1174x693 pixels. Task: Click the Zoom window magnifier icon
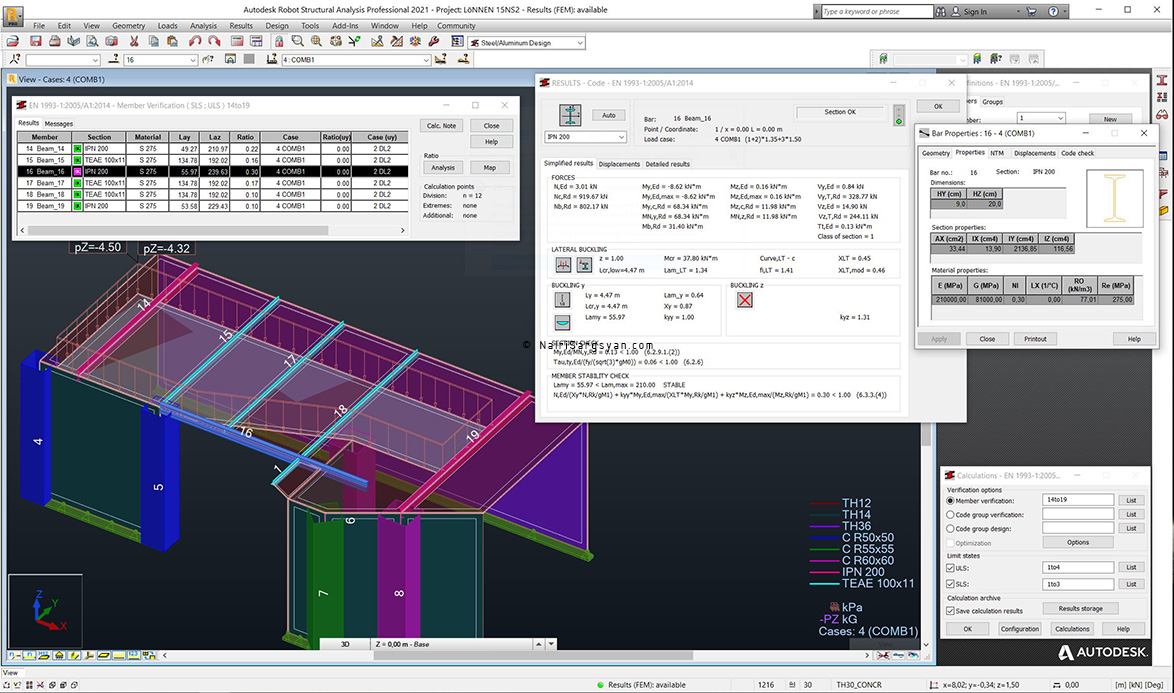click(297, 42)
